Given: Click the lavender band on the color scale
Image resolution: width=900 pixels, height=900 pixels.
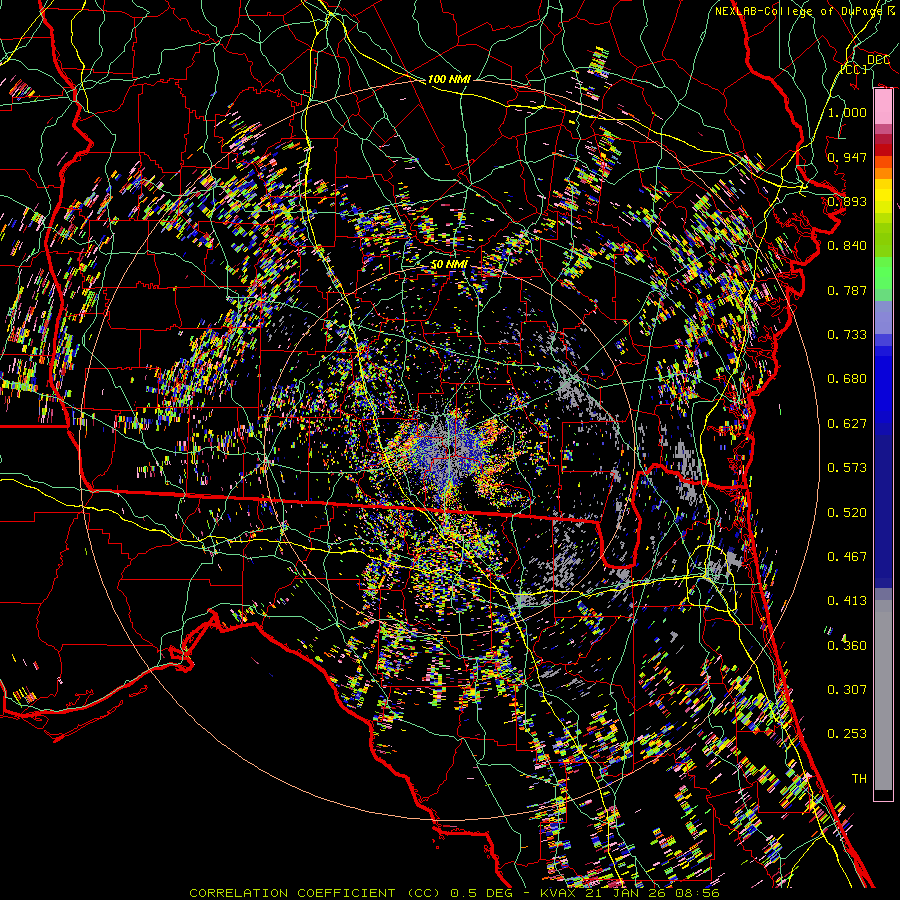Looking at the screenshot, I should coord(883,320).
